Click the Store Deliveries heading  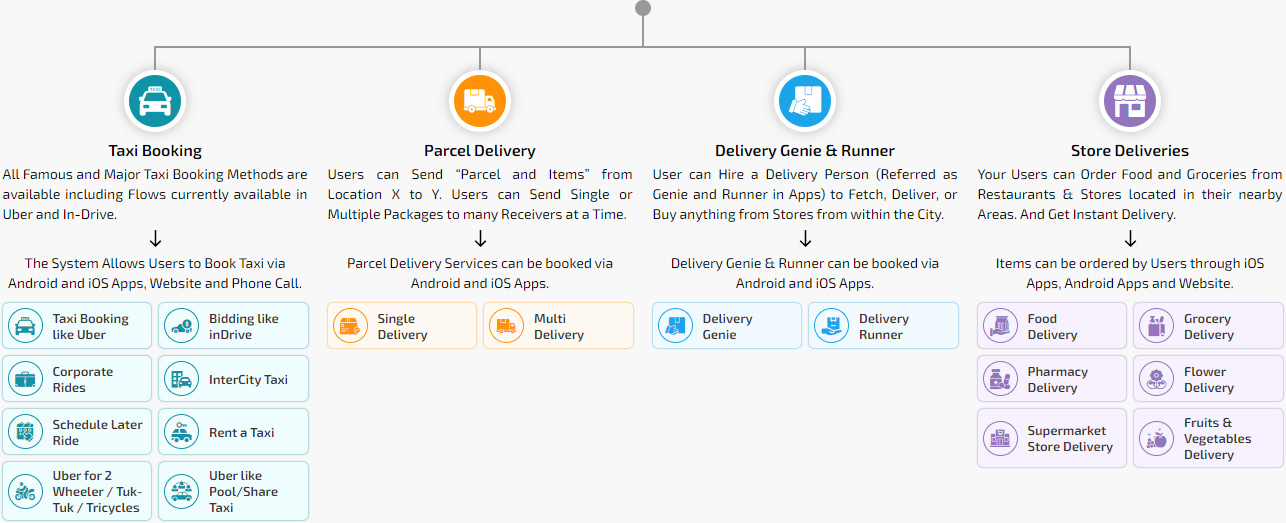[x=1129, y=151]
